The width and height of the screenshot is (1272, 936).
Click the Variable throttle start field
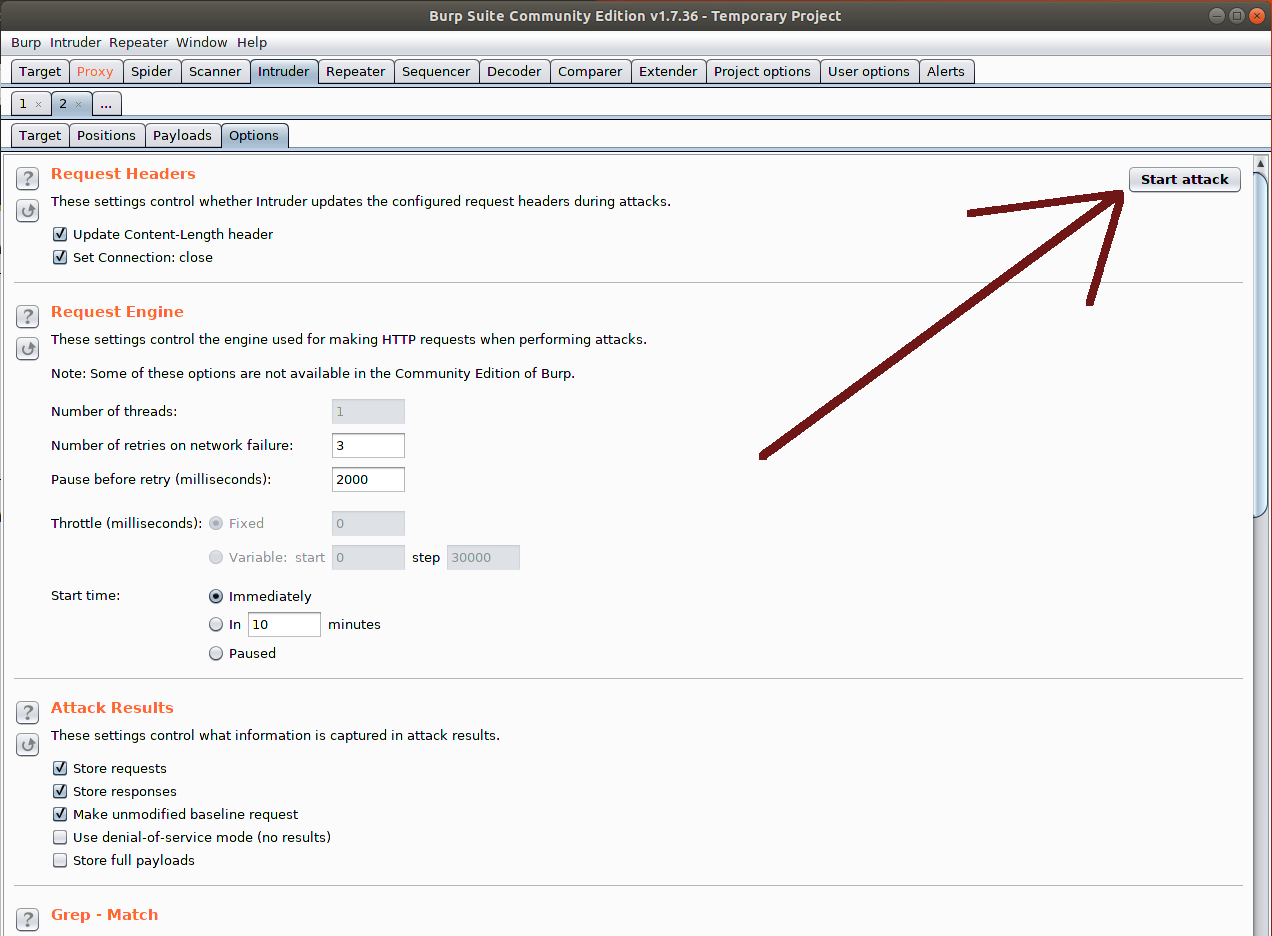click(368, 557)
